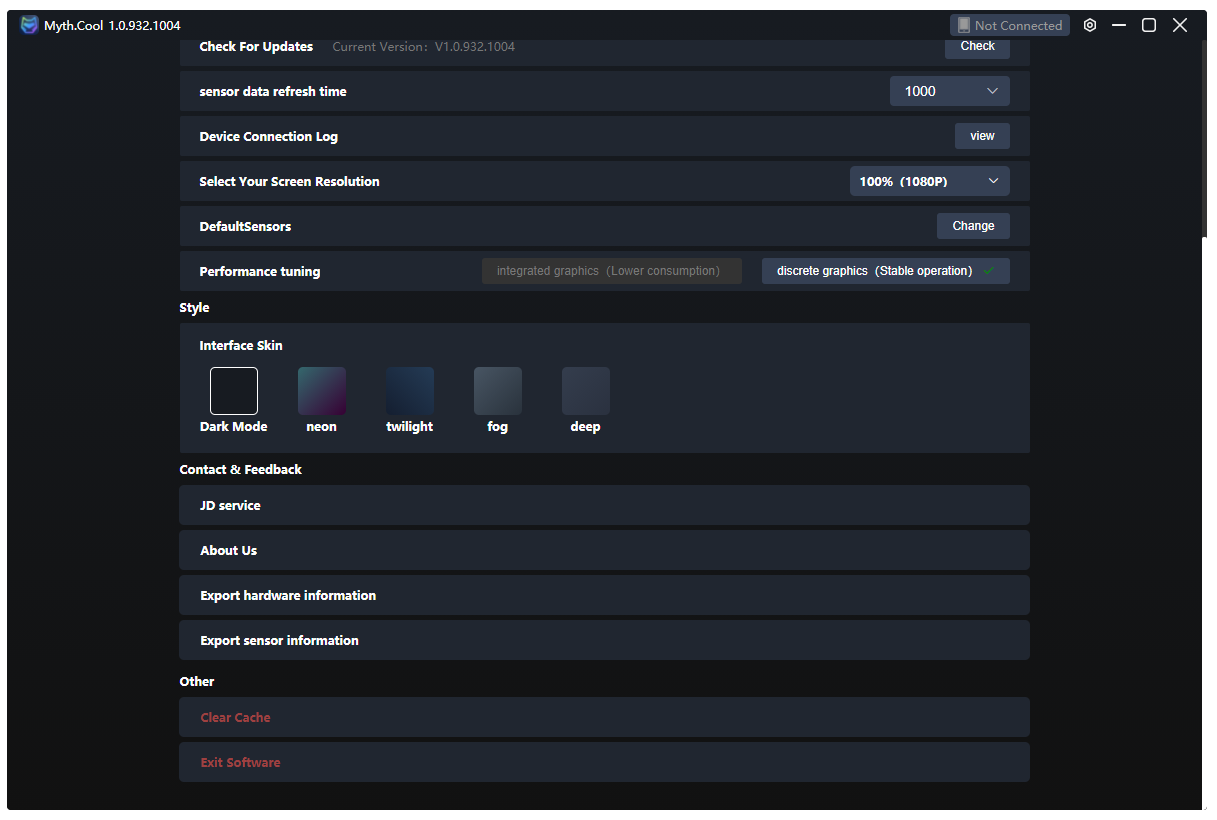This screenshot has width=1217, height=820.
Task: Select integrated graphics lower consumption mode
Action: (611, 271)
